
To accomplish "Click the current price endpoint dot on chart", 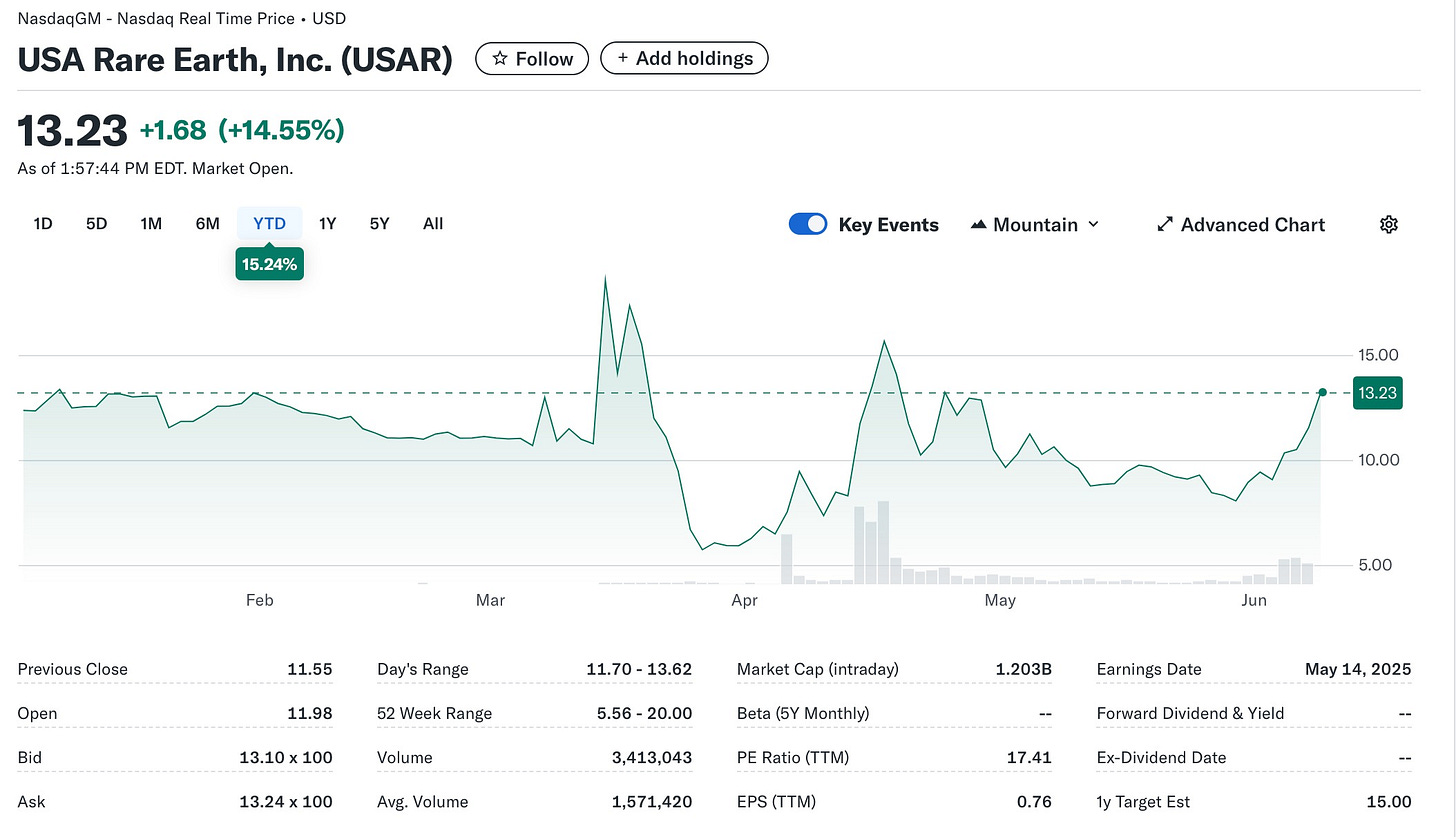I will pyautogui.click(x=1322, y=393).
